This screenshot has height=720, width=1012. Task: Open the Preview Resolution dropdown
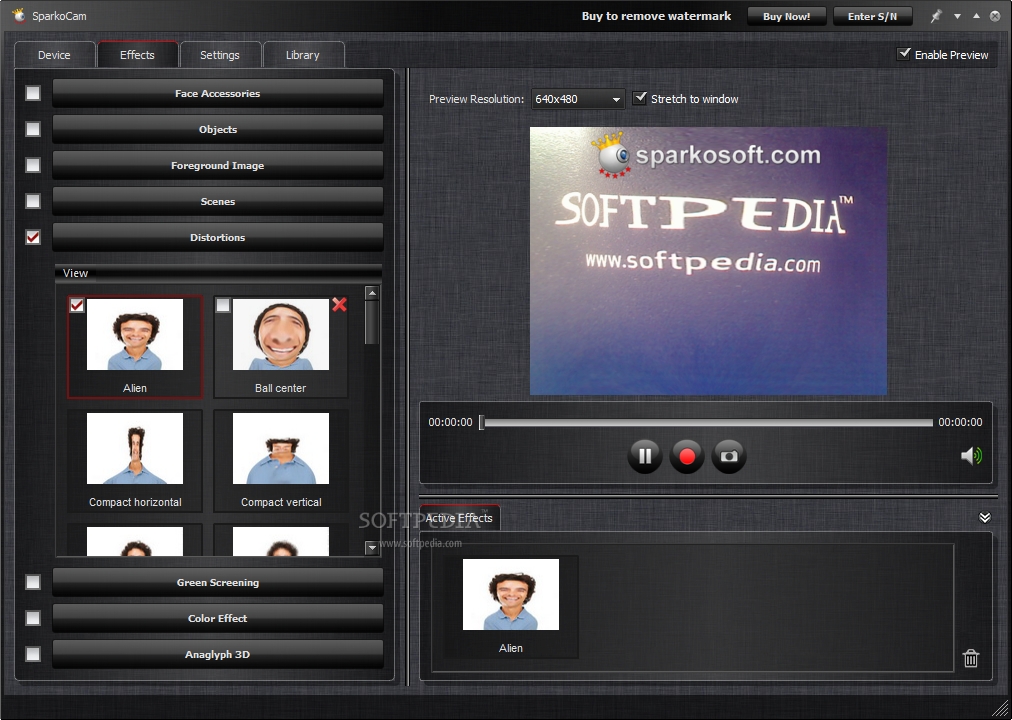(578, 99)
